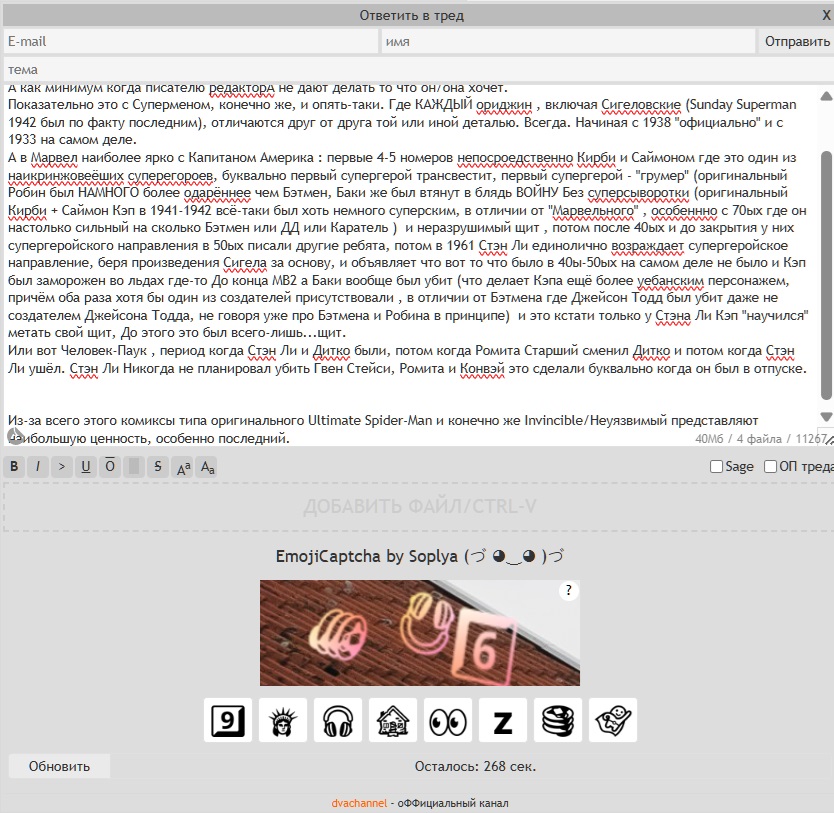Select the eyes emoji
Viewport: 834px width, 813px height.
pos(448,720)
